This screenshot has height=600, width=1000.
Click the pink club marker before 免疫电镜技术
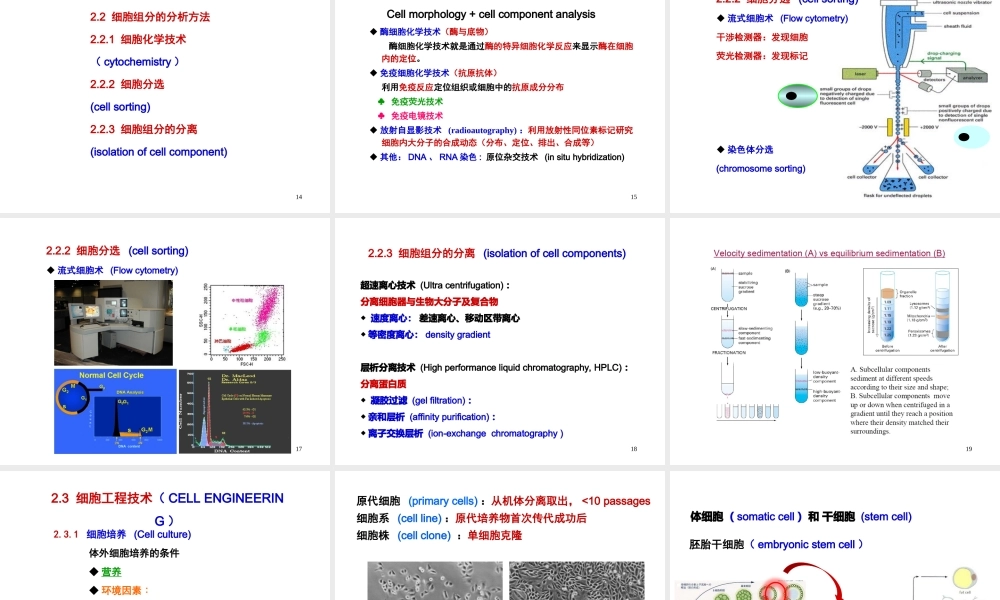[382, 116]
